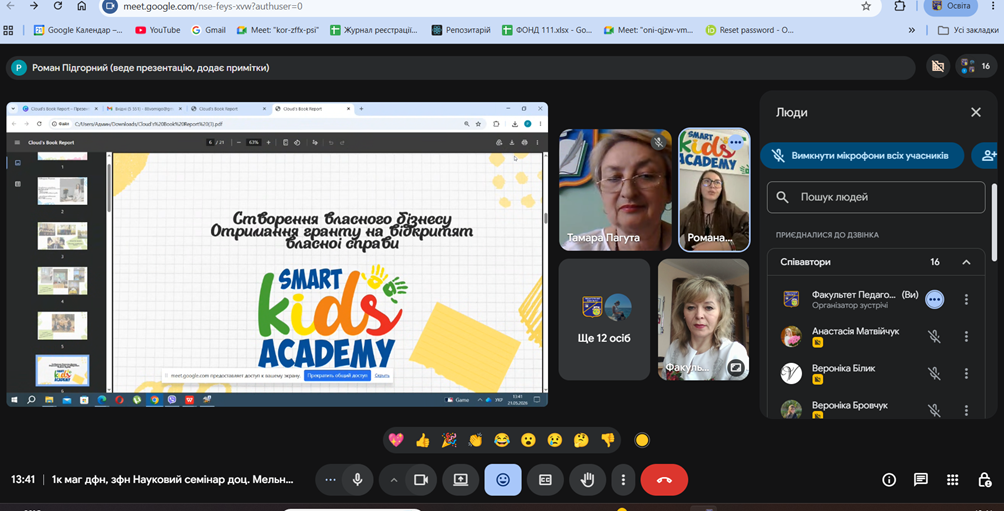The image size is (1004, 511).
Task: Choose the yellow skin tone swatch
Action: click(642, 440)
